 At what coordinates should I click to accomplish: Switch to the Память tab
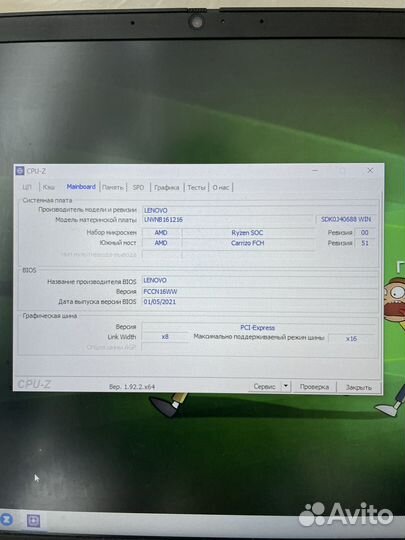click(113, 187)
